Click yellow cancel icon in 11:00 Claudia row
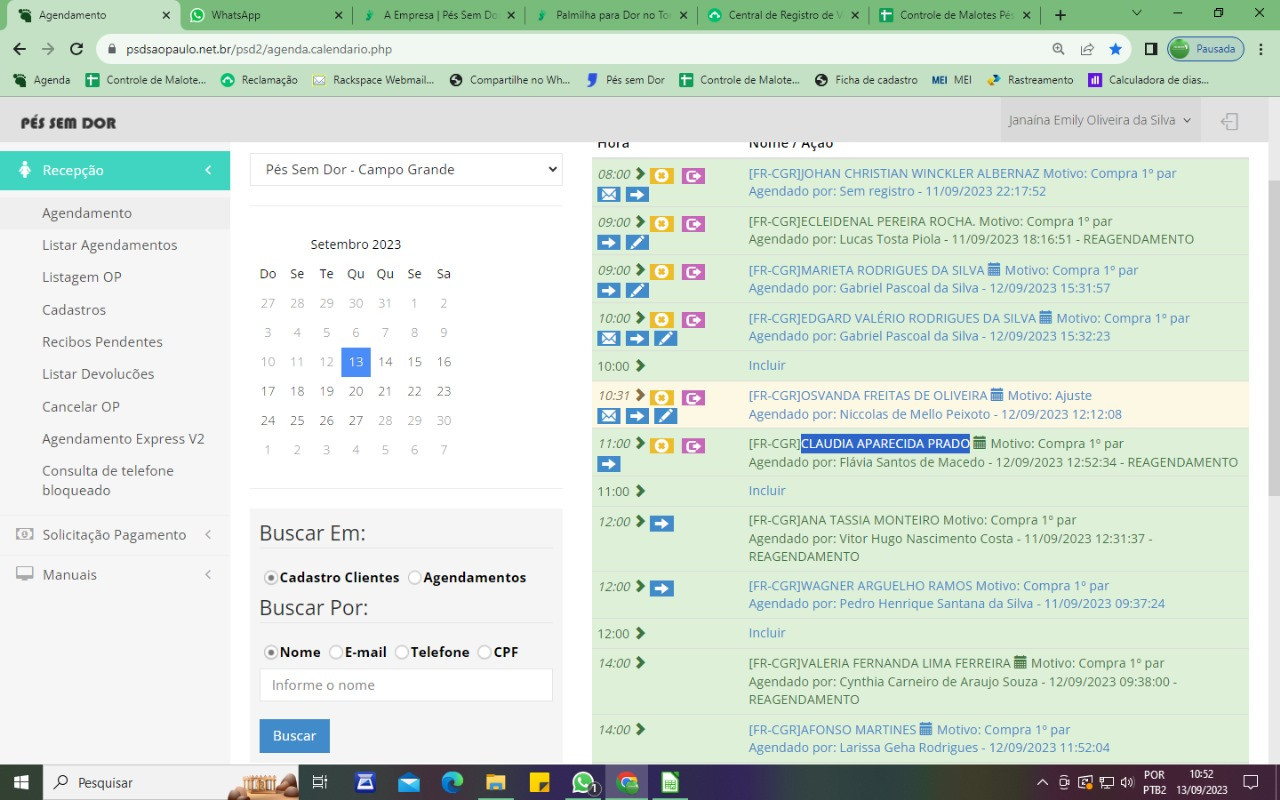The image size is (1280, 800). click(661, 446)
